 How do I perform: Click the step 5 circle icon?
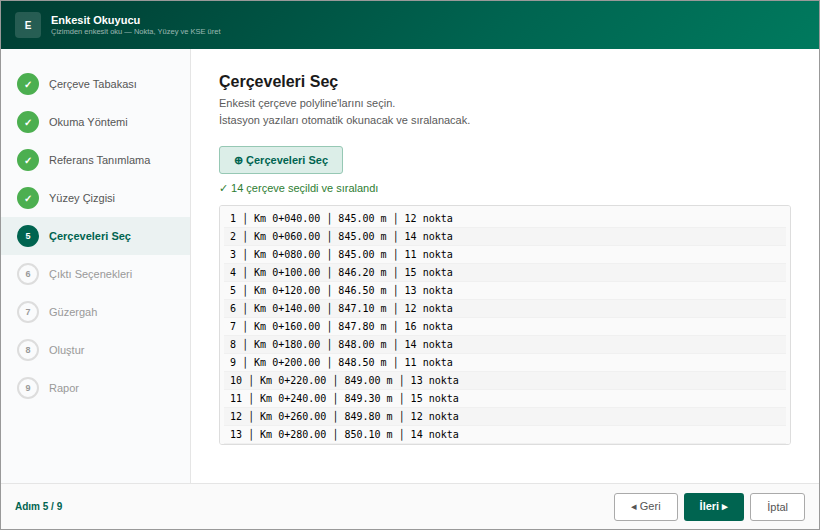tap(28, 236)
